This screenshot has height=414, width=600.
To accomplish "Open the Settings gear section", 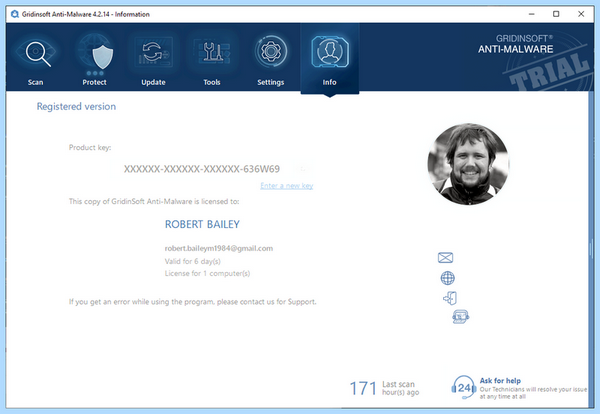I will coord(271,59).
